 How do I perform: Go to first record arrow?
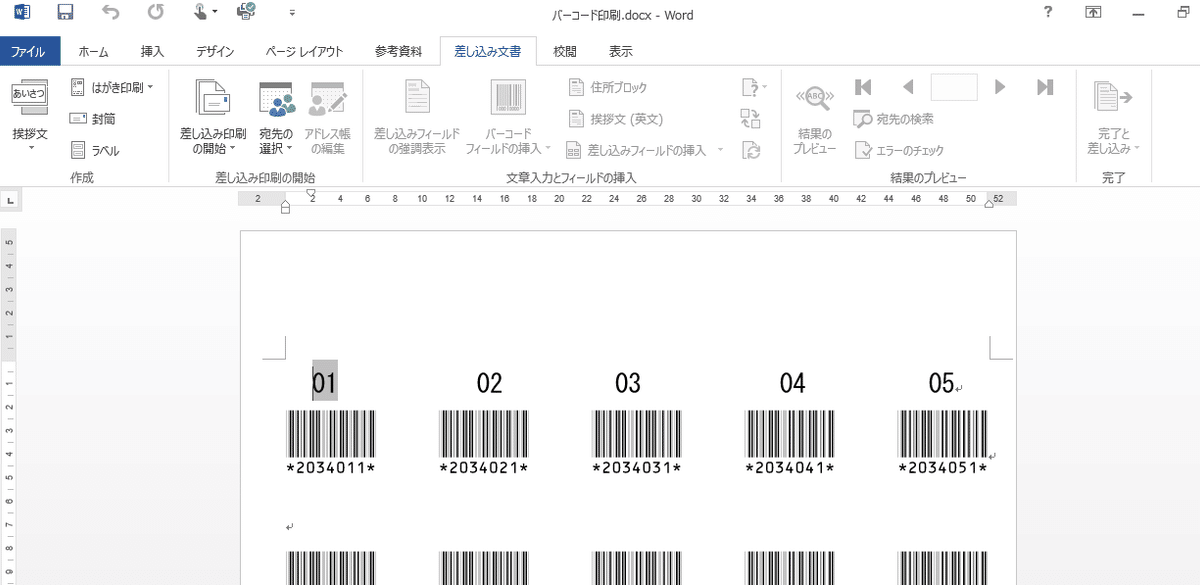pyautogui.click(x=863, y=88)
